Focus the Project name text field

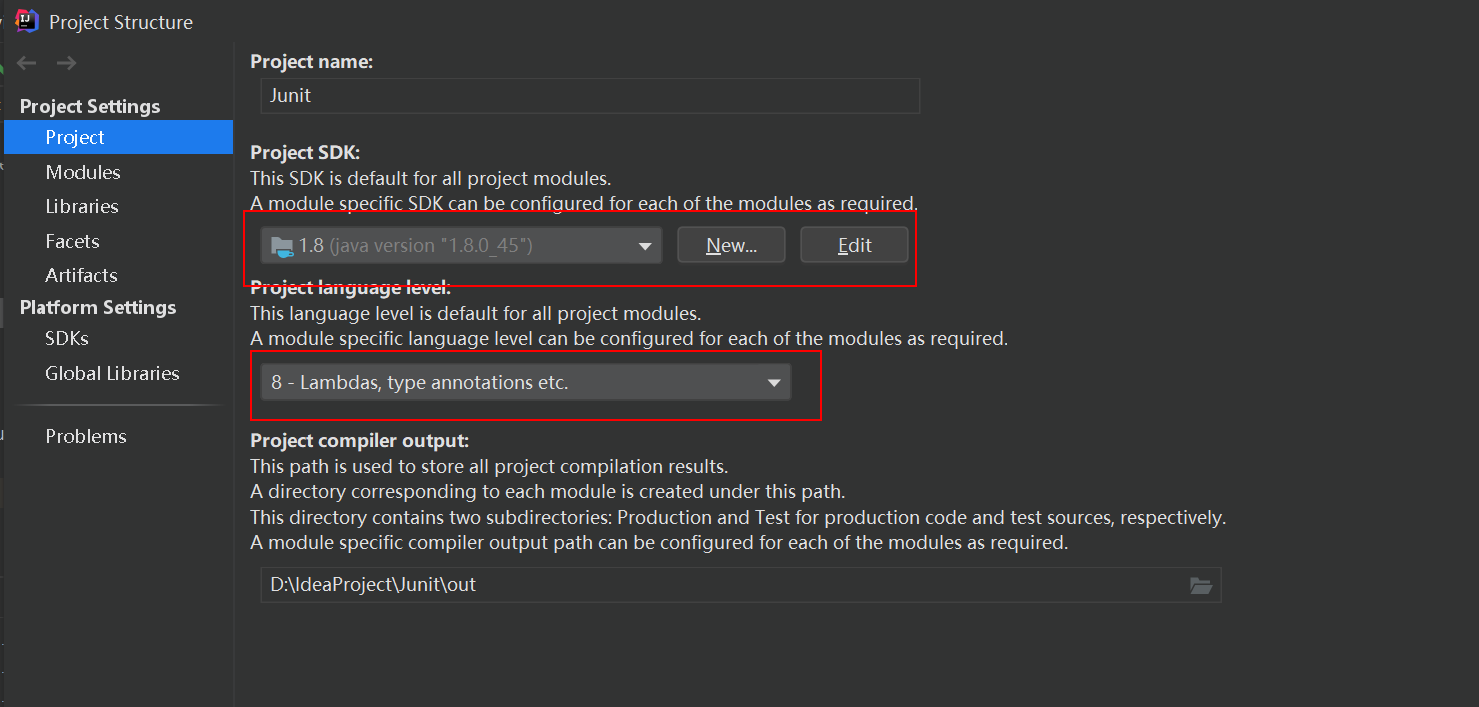point(589,96)
